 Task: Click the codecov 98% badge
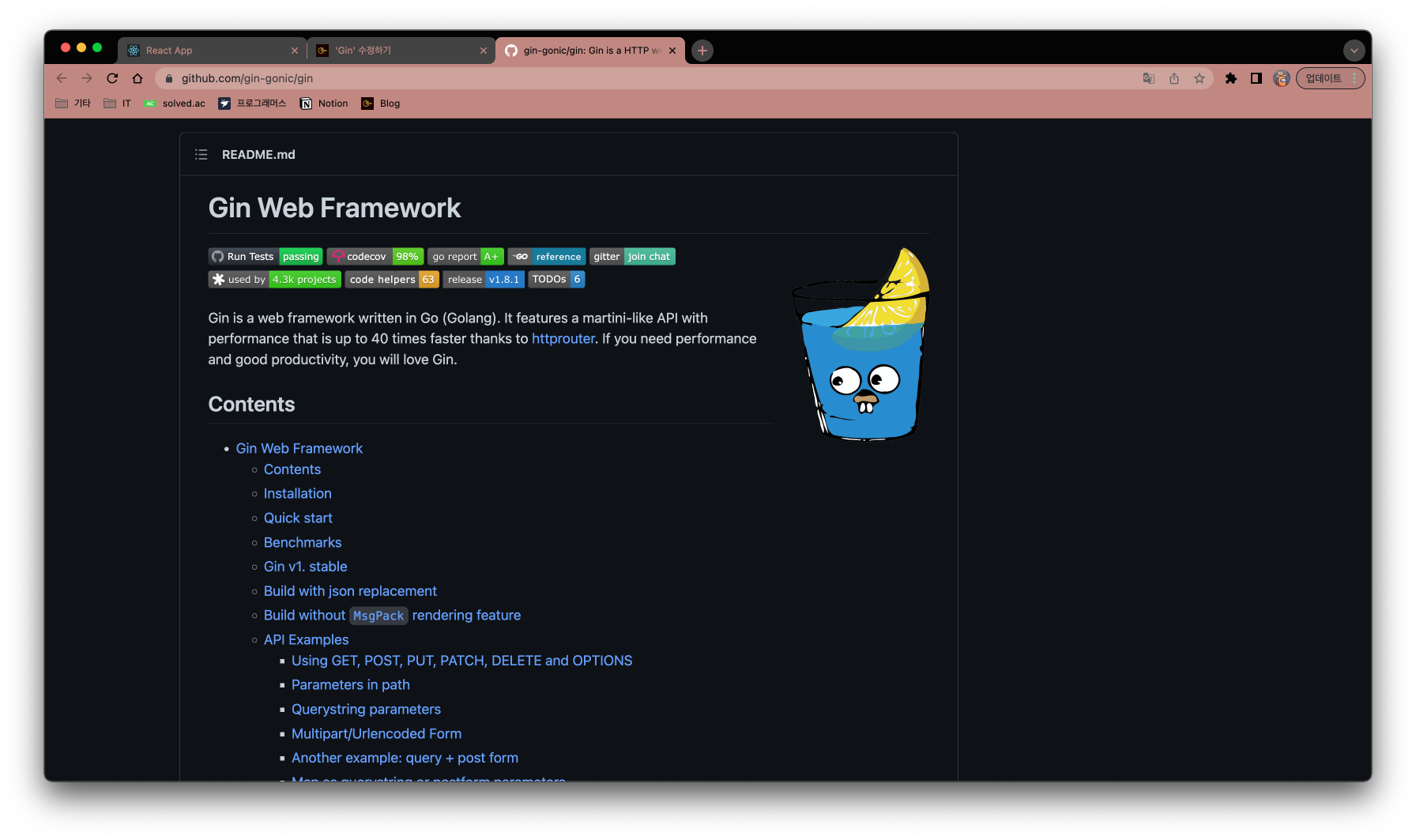[375, 257]
